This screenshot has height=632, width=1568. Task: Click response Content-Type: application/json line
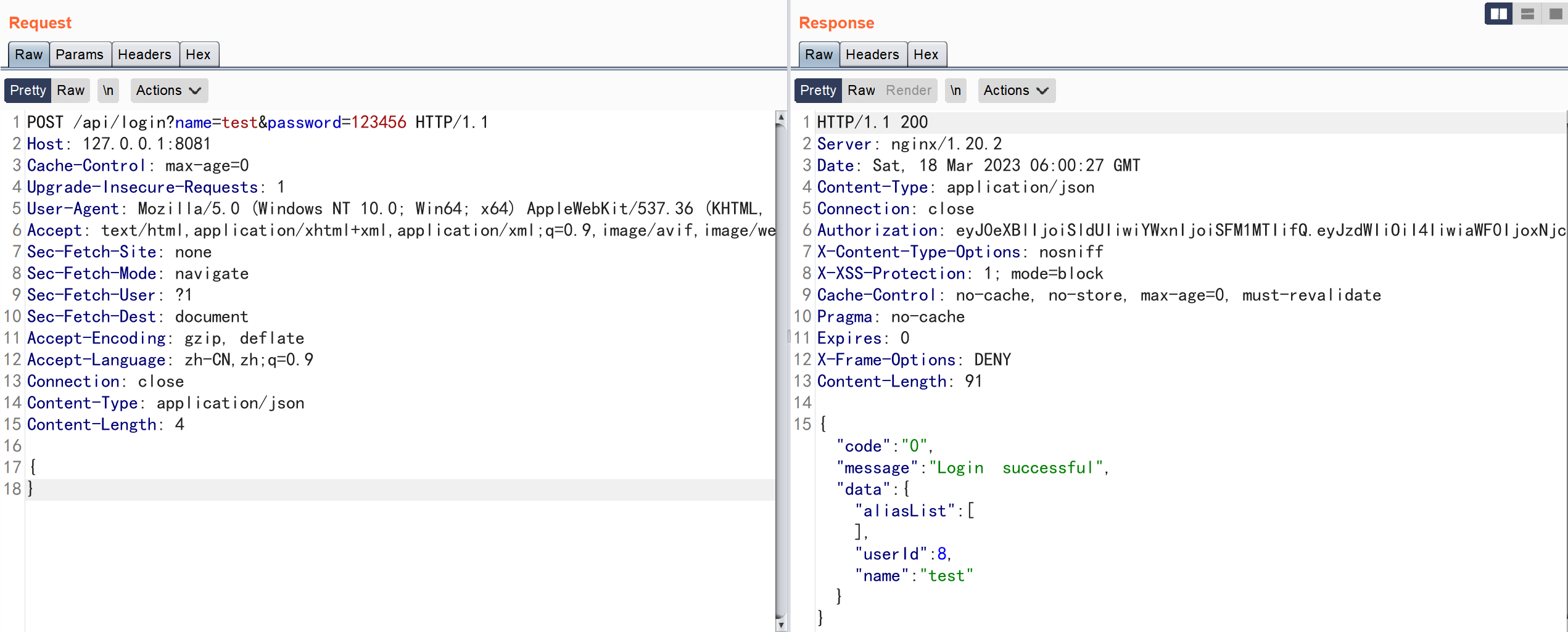coord(956,187)
